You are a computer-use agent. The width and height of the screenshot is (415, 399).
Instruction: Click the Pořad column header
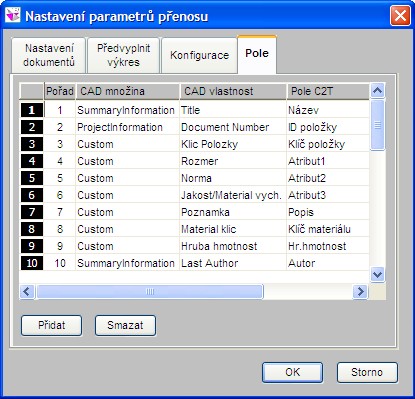60,91
